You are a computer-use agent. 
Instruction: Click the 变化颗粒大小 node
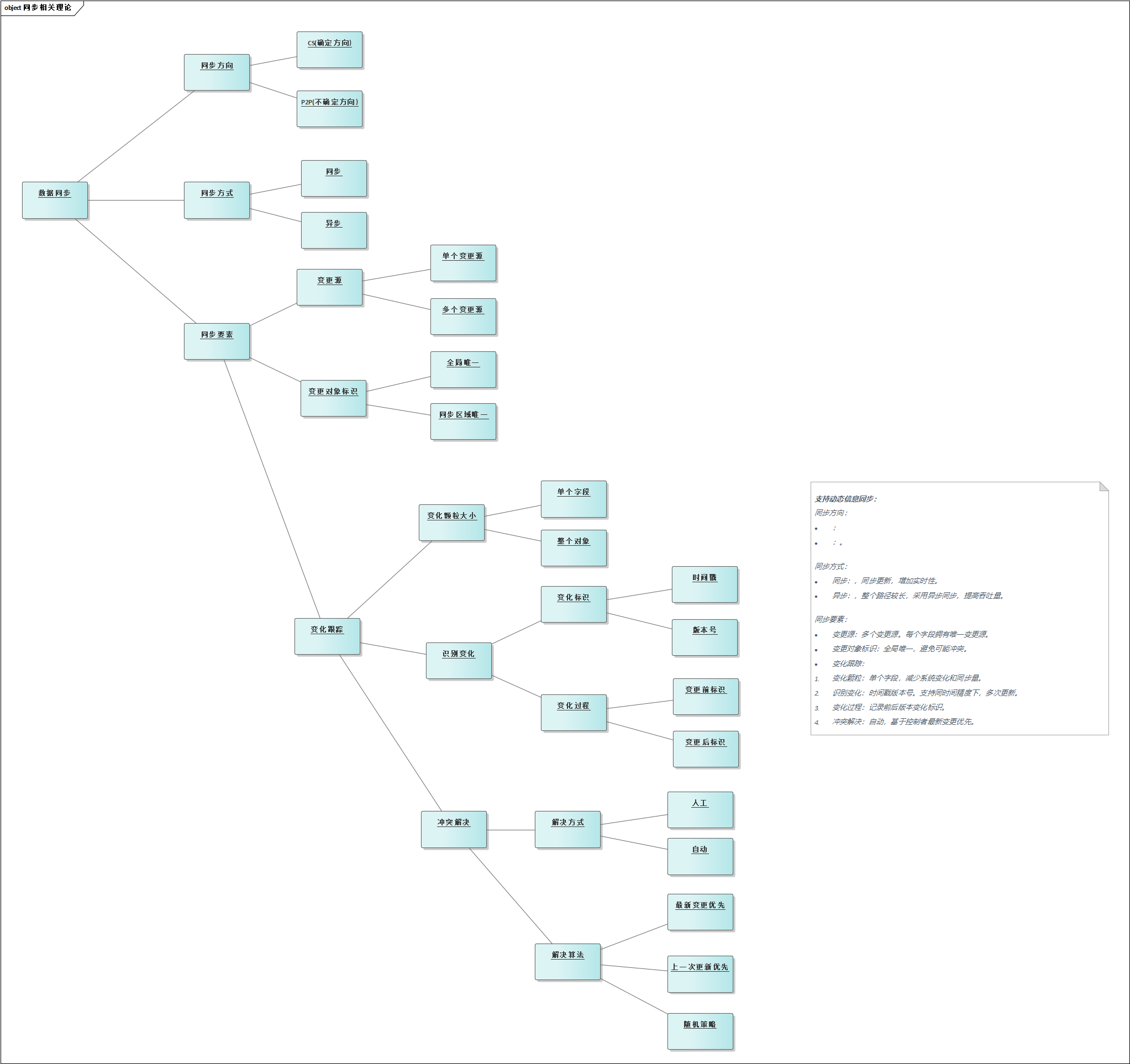pyautogui.click(x=452, y=523)
